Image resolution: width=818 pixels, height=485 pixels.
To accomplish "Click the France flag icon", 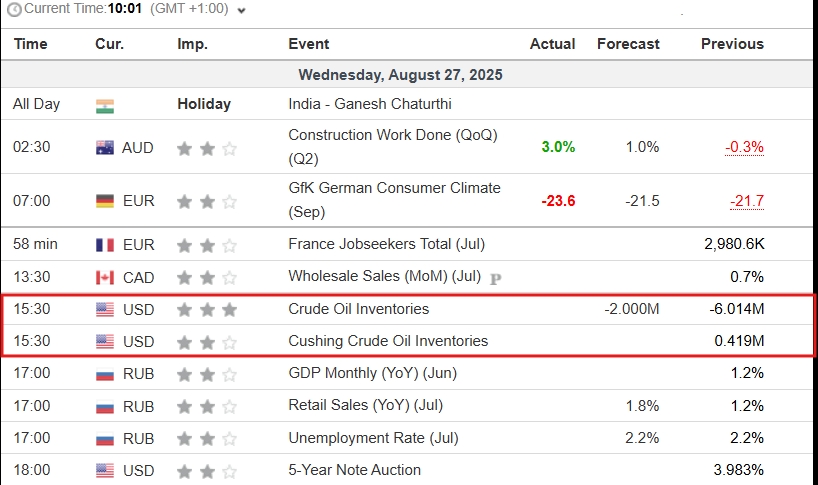I will [x=105, y=245].
